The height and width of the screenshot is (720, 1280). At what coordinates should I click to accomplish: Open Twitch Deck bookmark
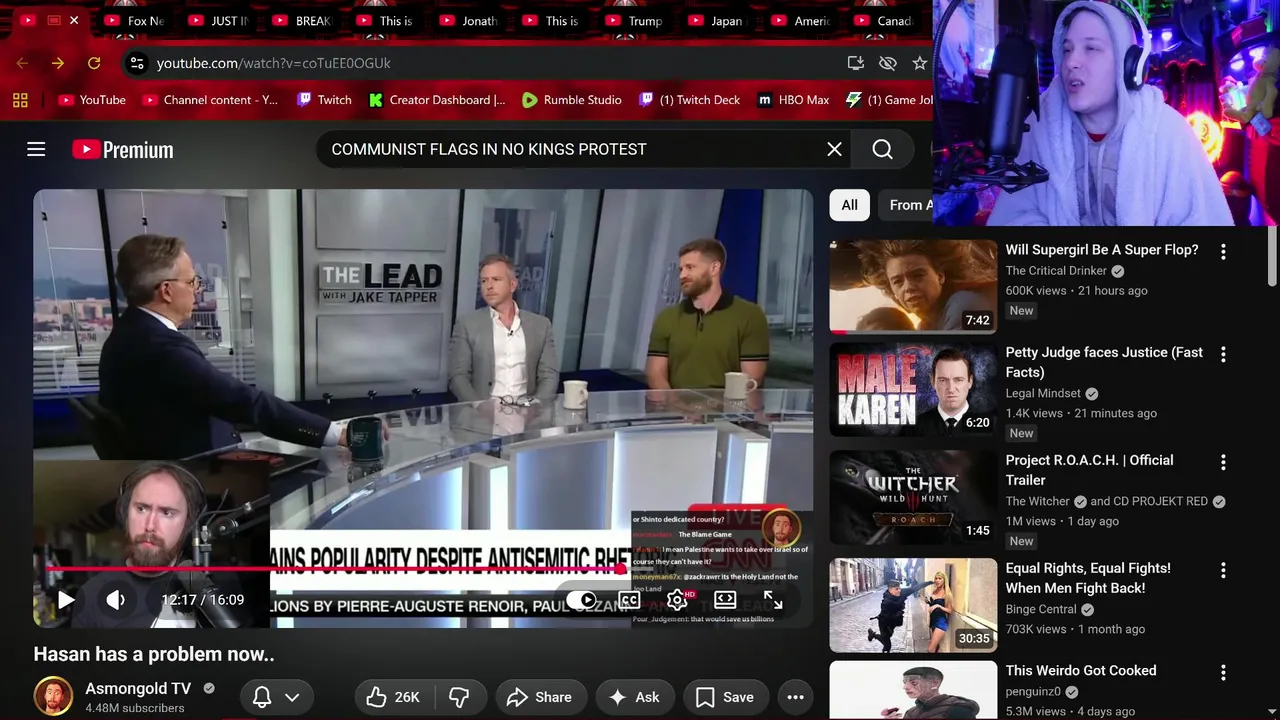point(690,100)
